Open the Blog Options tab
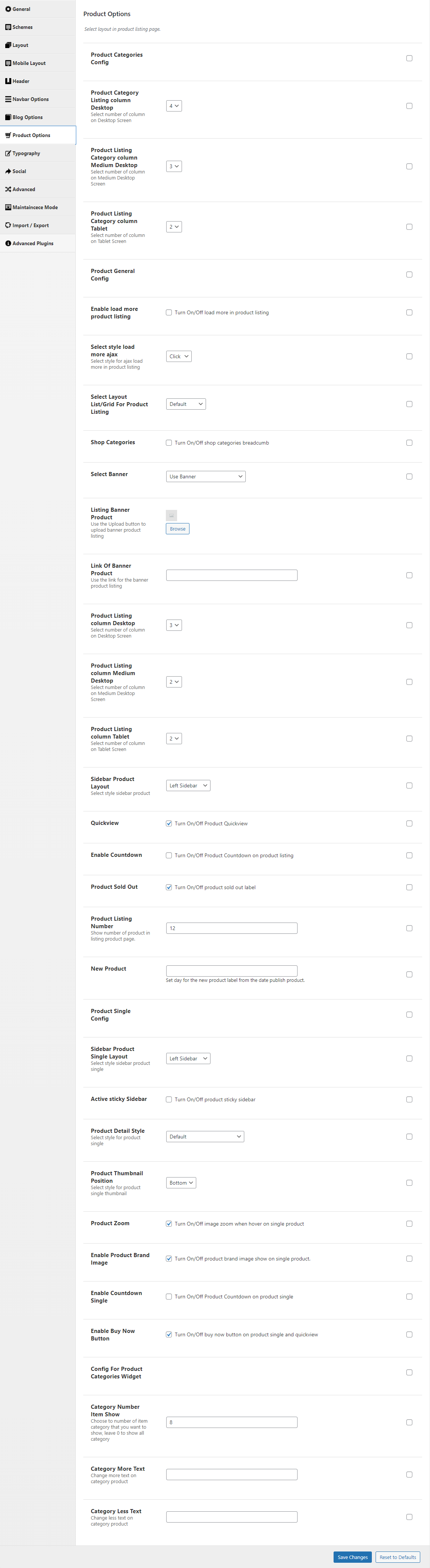This screenshot has height=1568, width=430. point(38,118)
